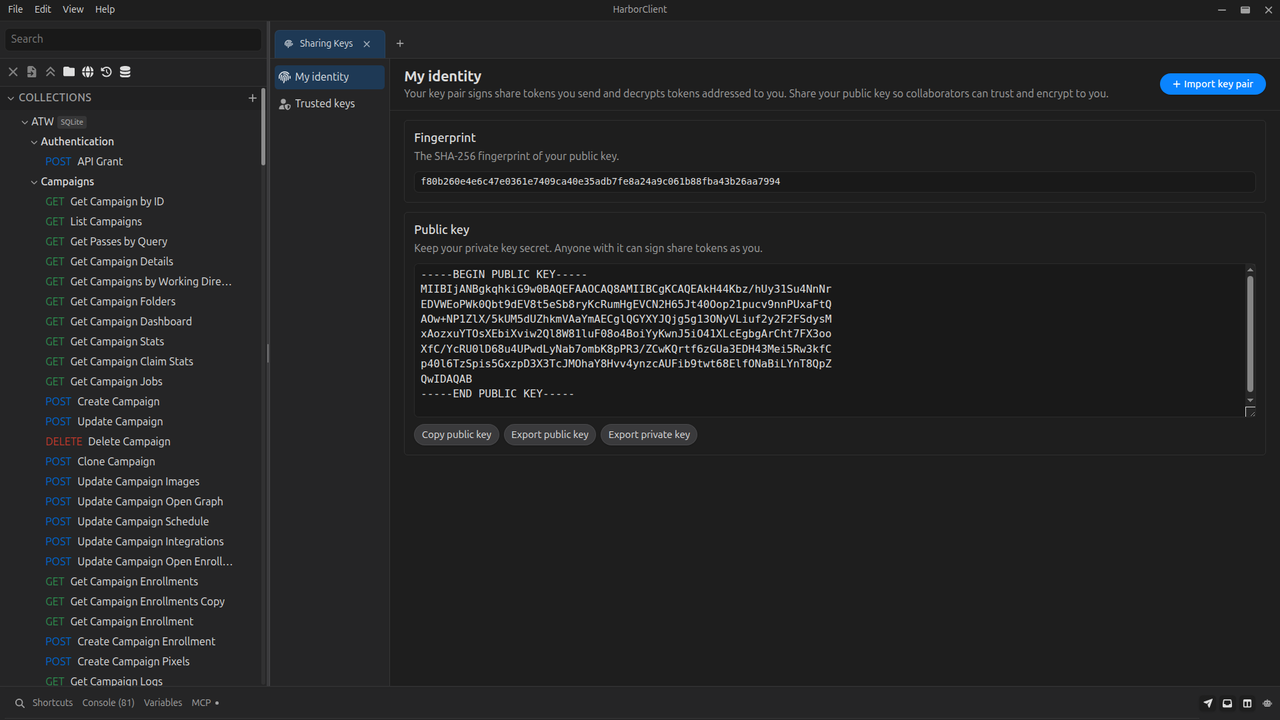
Task: Open MCP in status bar
Action: [205, 703]
